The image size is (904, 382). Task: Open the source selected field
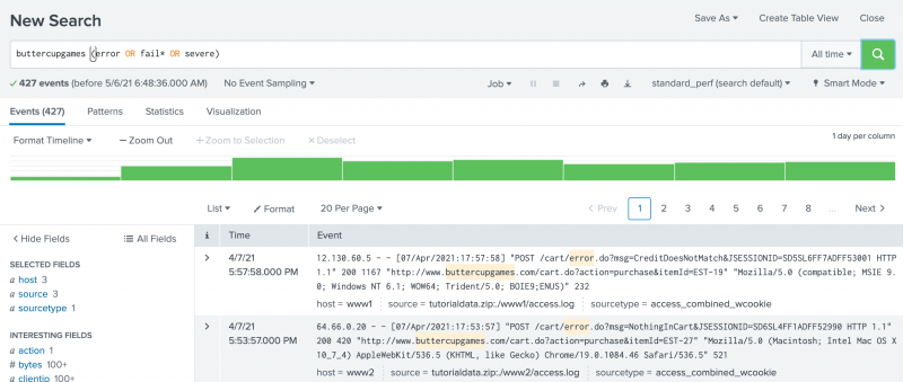point(33,294)
